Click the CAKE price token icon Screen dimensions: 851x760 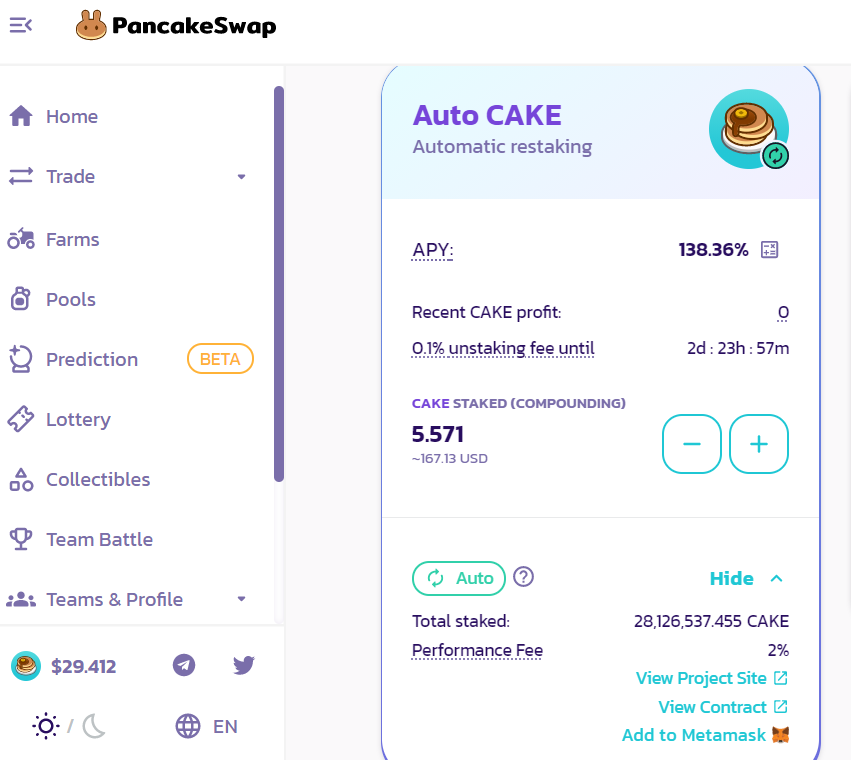[x=26, y=666]
